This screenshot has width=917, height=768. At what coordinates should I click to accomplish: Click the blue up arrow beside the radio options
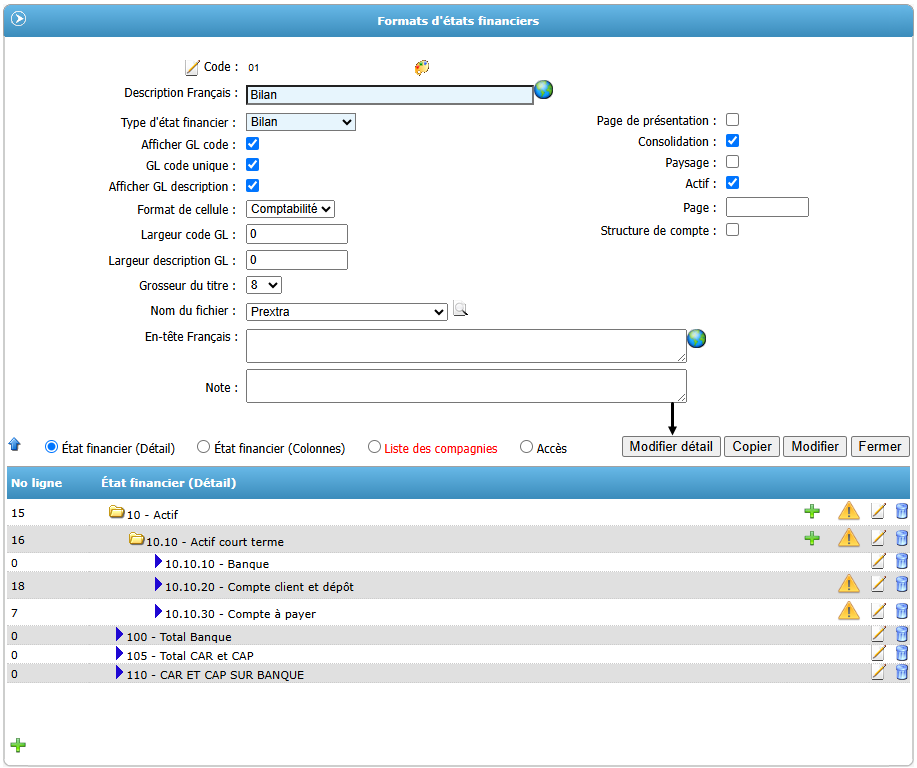coord(15,445)
